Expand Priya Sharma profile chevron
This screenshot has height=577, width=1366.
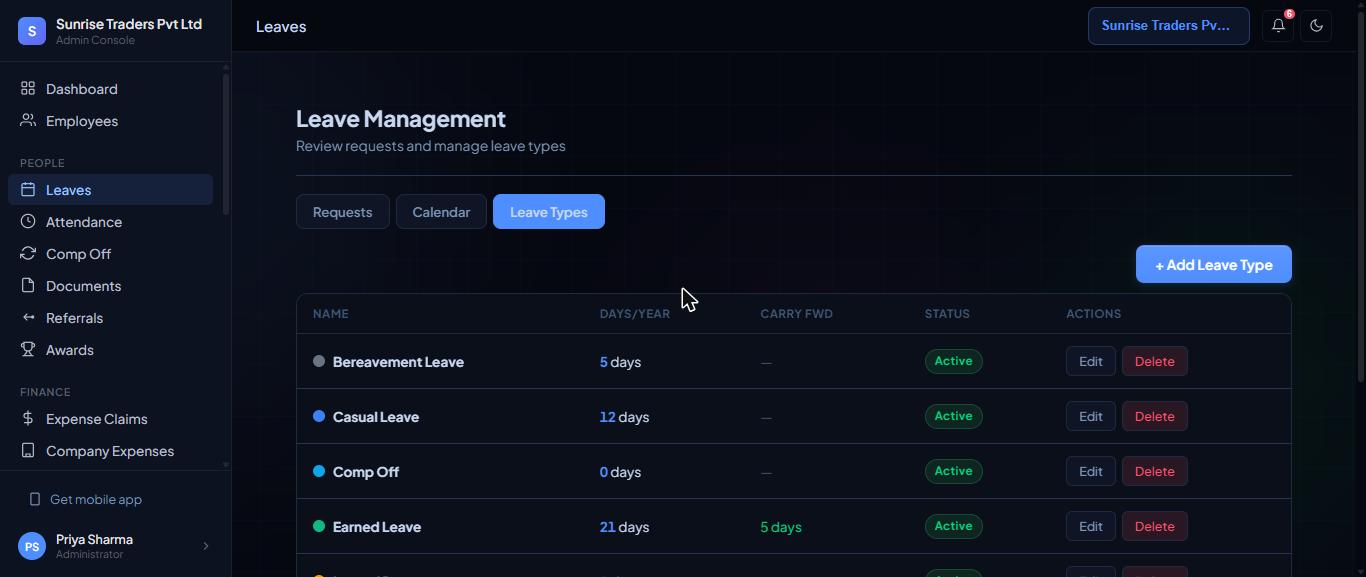[x=206, y=546]
